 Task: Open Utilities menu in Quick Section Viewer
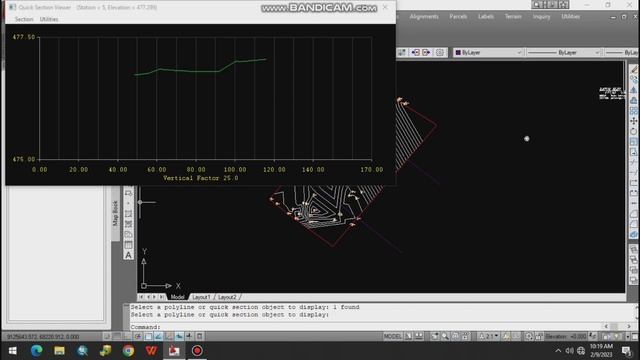pyautogui.click(x=49, y=19)
